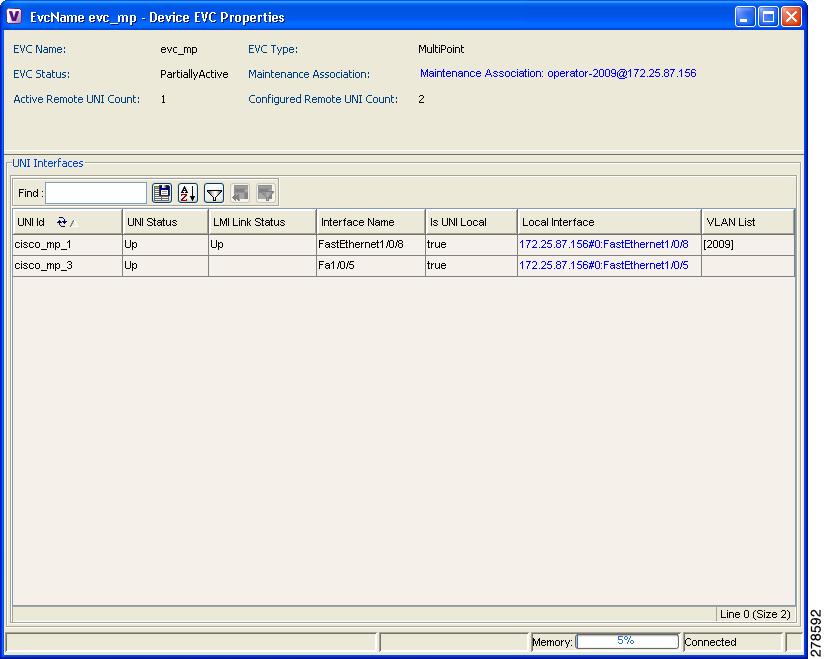Sort by the VLAN List column header

pyautogui.click(x=748, y=222)
